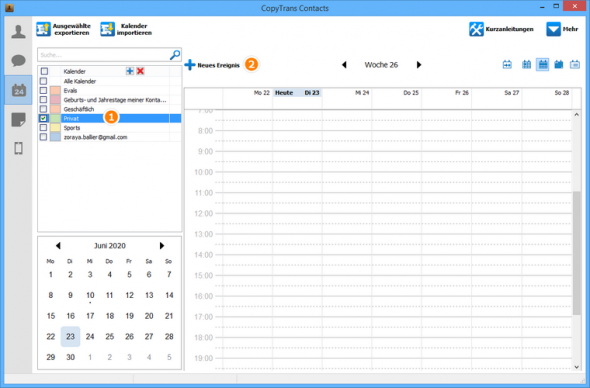
Task: Click the calendar vertical scrollbar thumb
Action: click(x=576, y=253)
